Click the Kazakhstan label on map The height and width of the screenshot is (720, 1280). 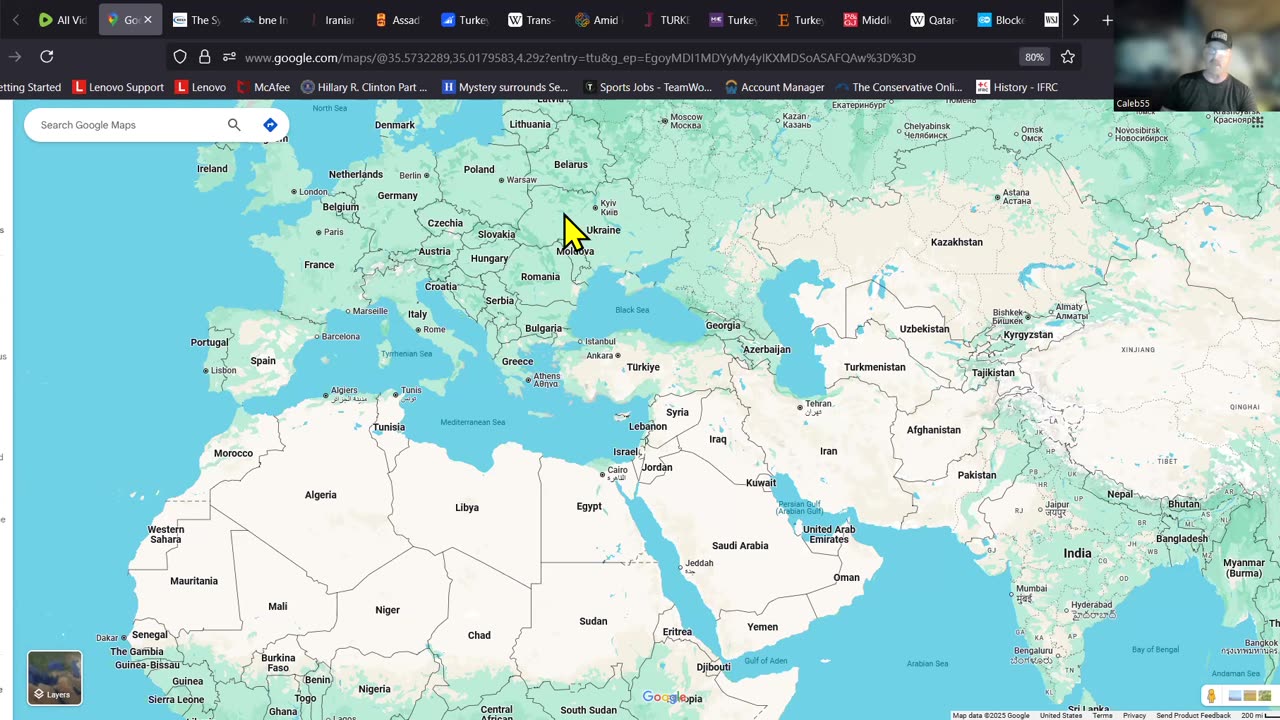click(x=957, y=242)
